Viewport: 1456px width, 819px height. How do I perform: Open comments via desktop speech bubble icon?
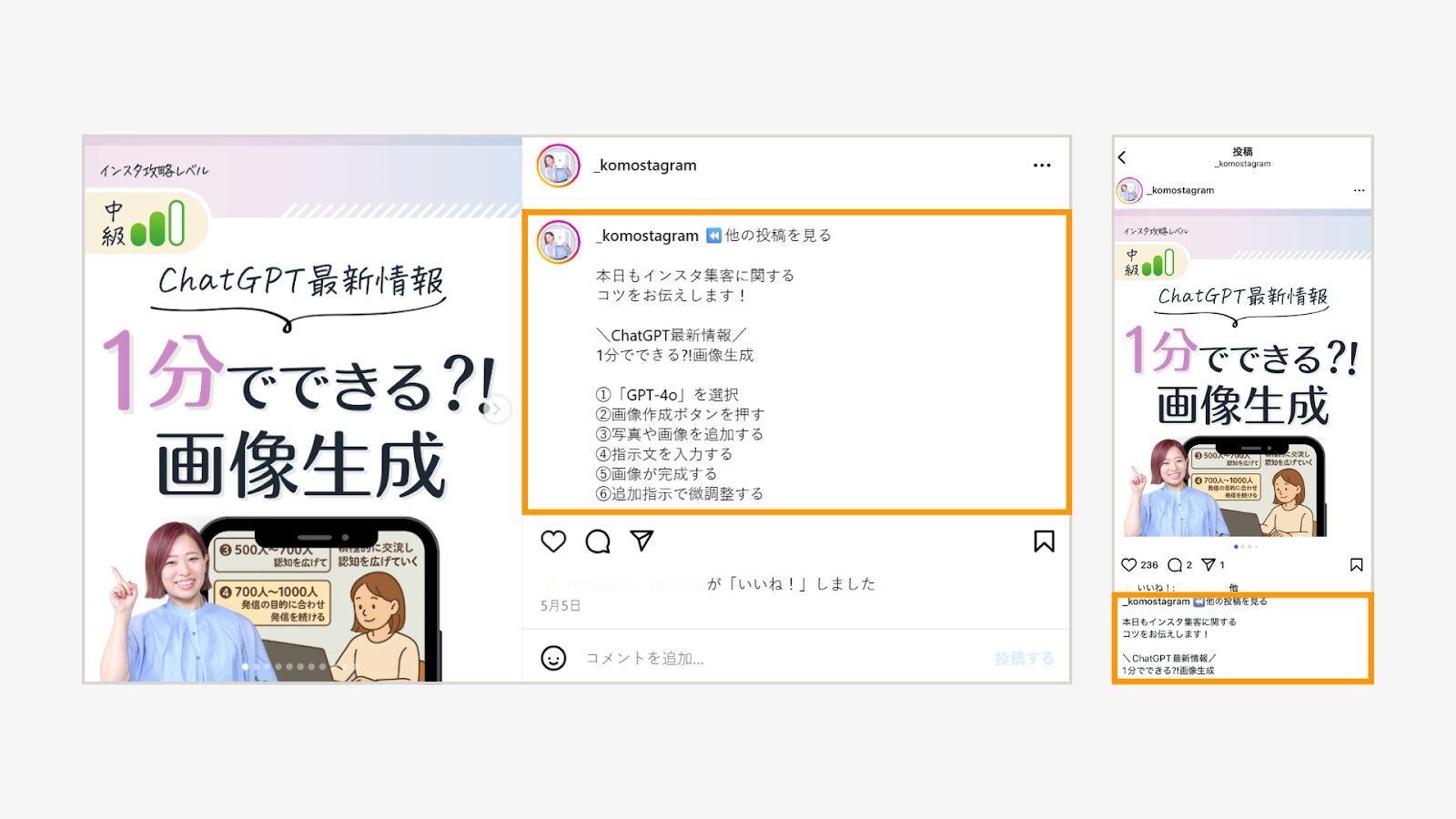coord(598,541)
